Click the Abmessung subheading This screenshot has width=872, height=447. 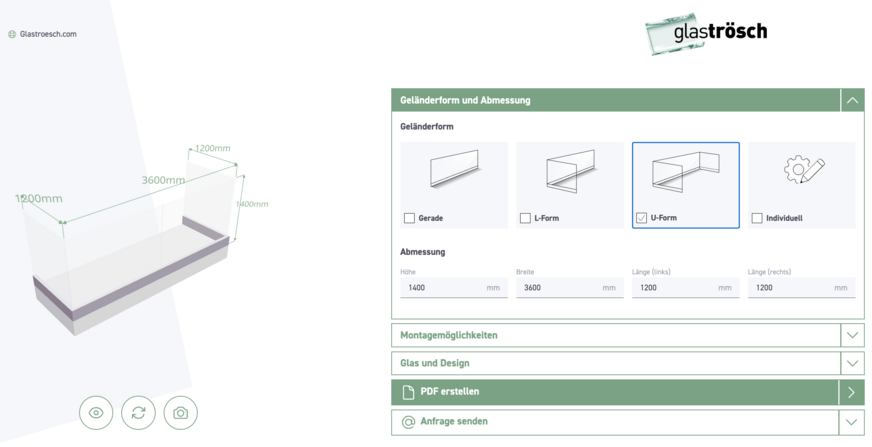[423, 252]
